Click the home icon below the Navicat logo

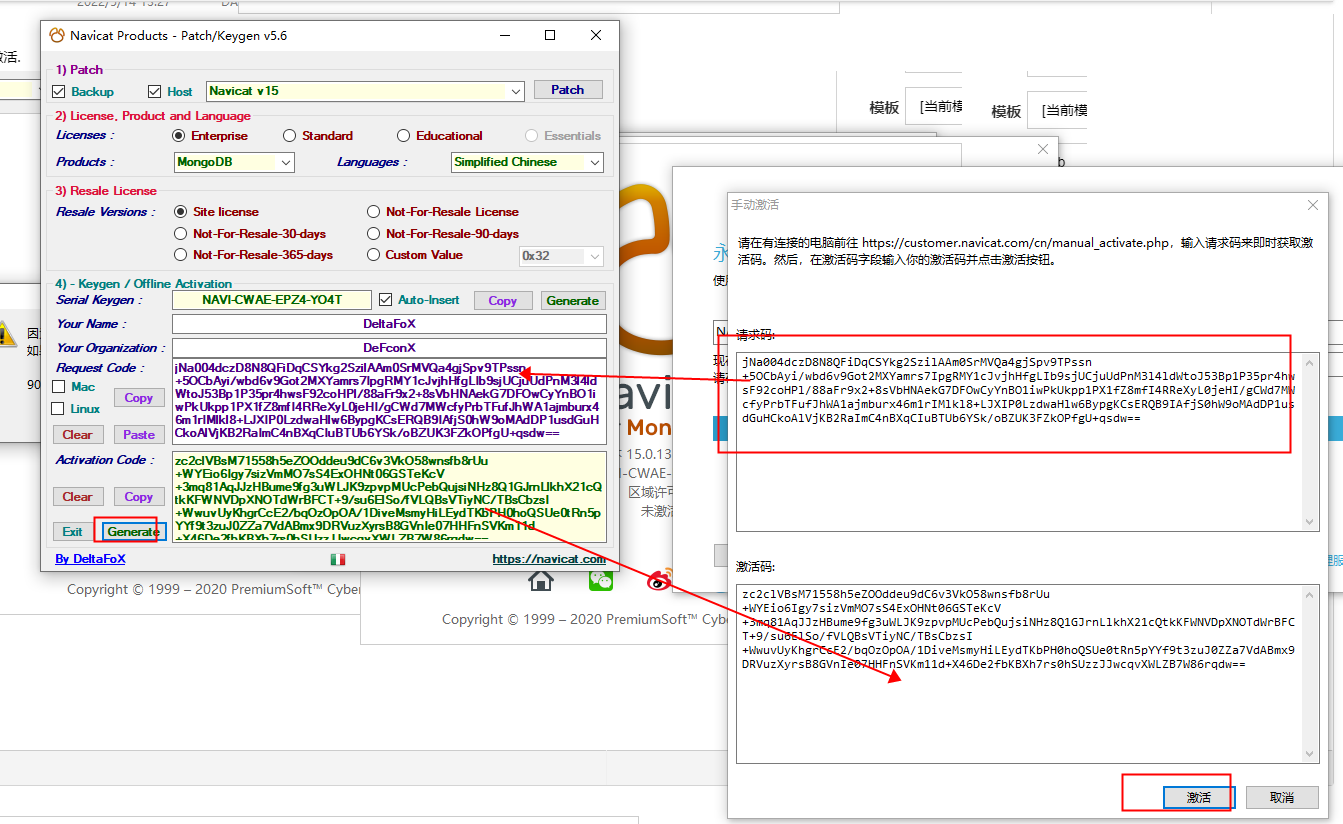(x=541, y=580)
